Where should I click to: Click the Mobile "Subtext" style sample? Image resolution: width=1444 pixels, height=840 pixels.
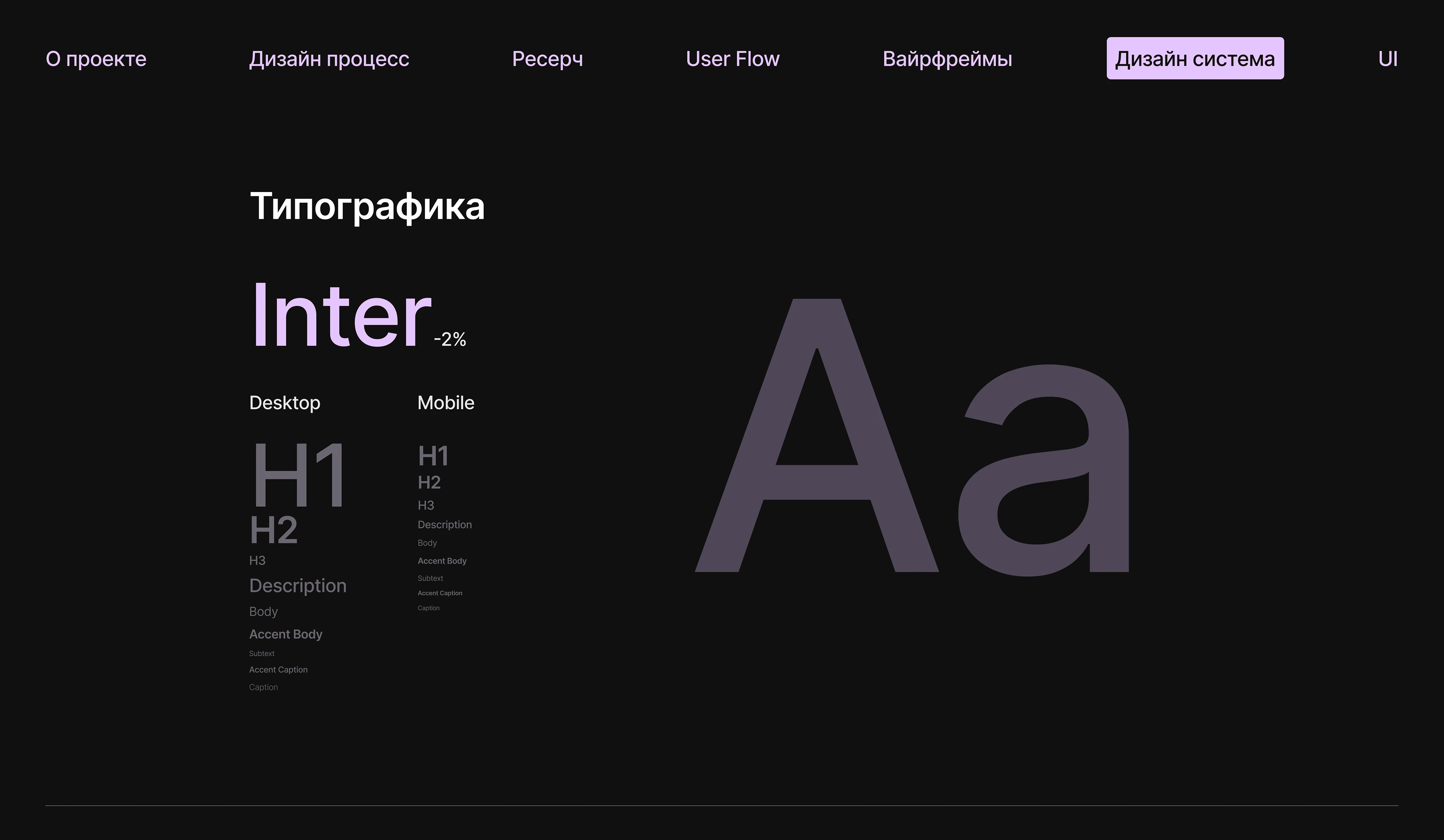[430, 578]
